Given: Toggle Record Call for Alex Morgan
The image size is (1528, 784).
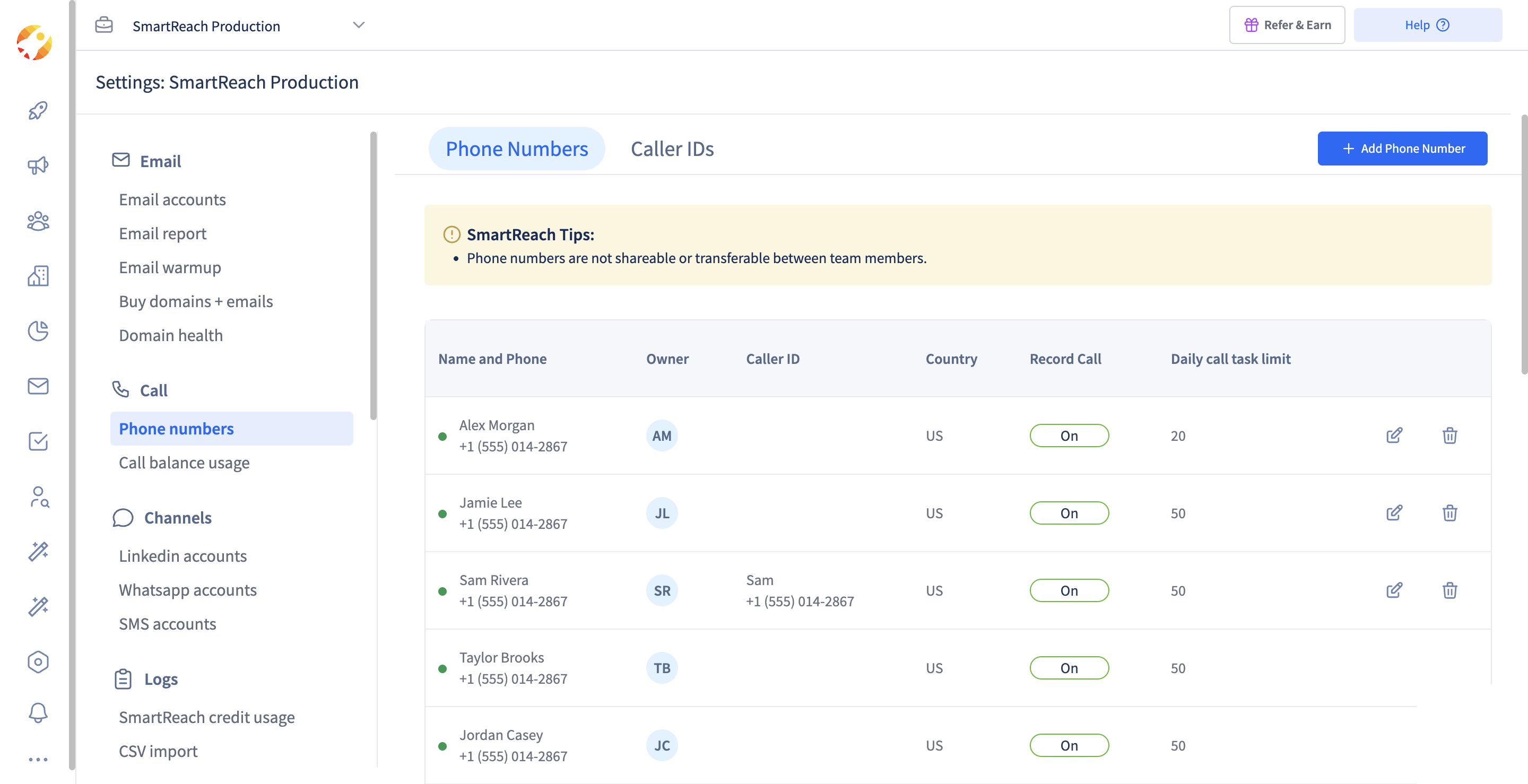Looking at the screenshot, I should point(1069,436).
